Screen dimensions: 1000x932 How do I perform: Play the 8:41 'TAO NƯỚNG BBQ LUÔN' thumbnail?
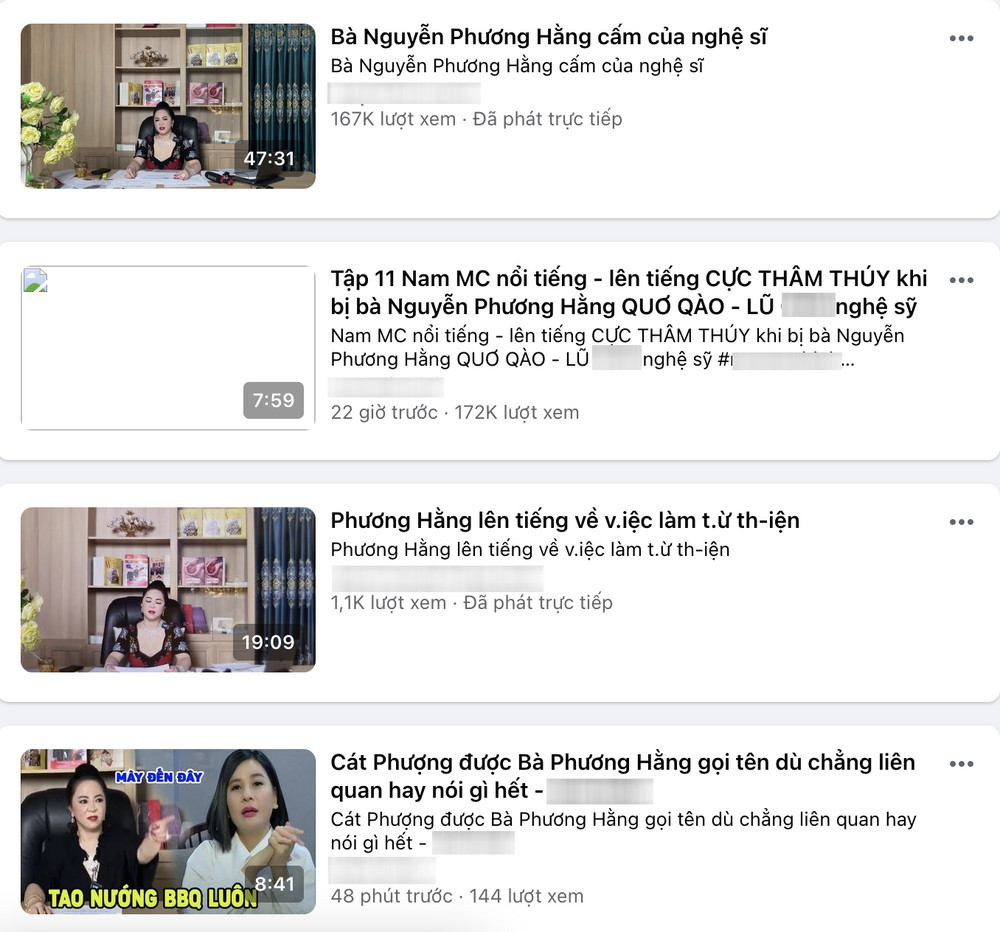168,831
